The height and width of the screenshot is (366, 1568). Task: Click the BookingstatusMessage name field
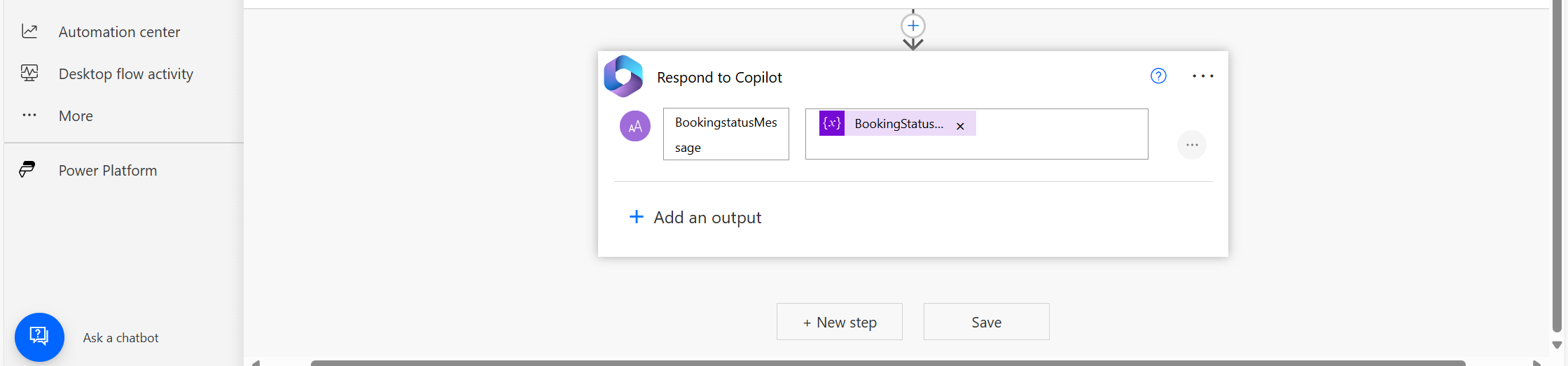[726, 134]
